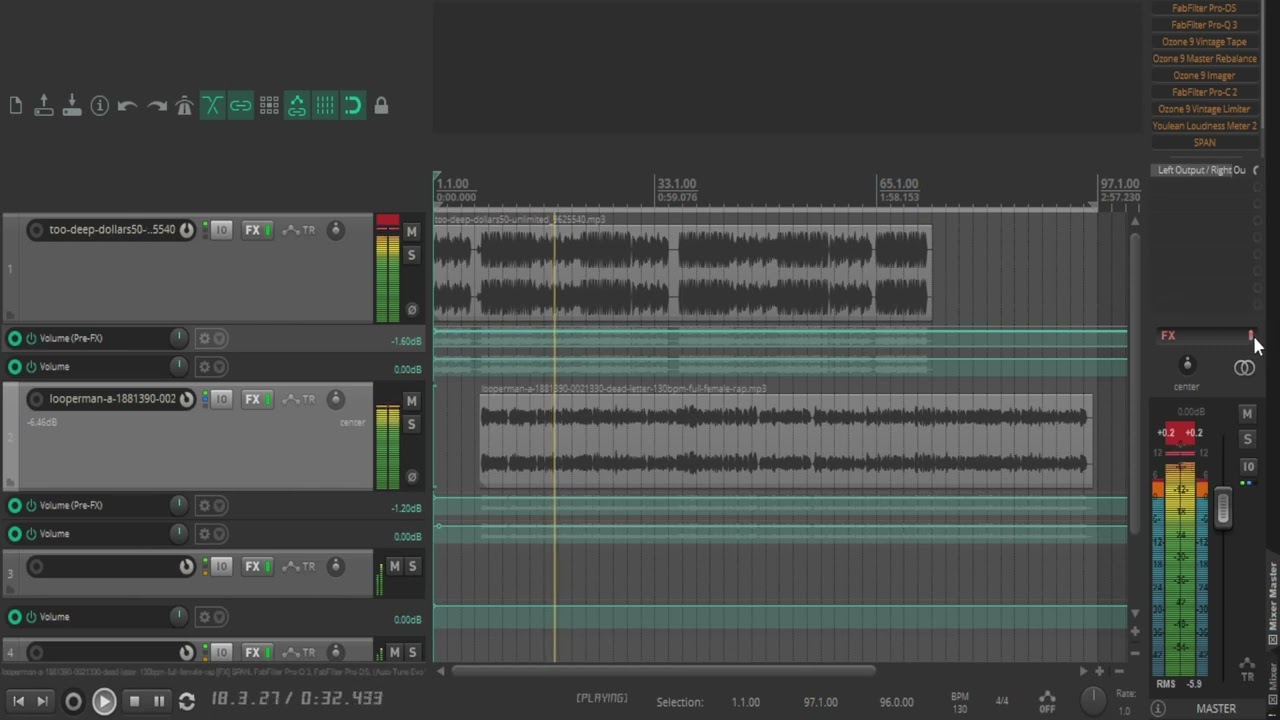Go to start of project

(18, 701)
